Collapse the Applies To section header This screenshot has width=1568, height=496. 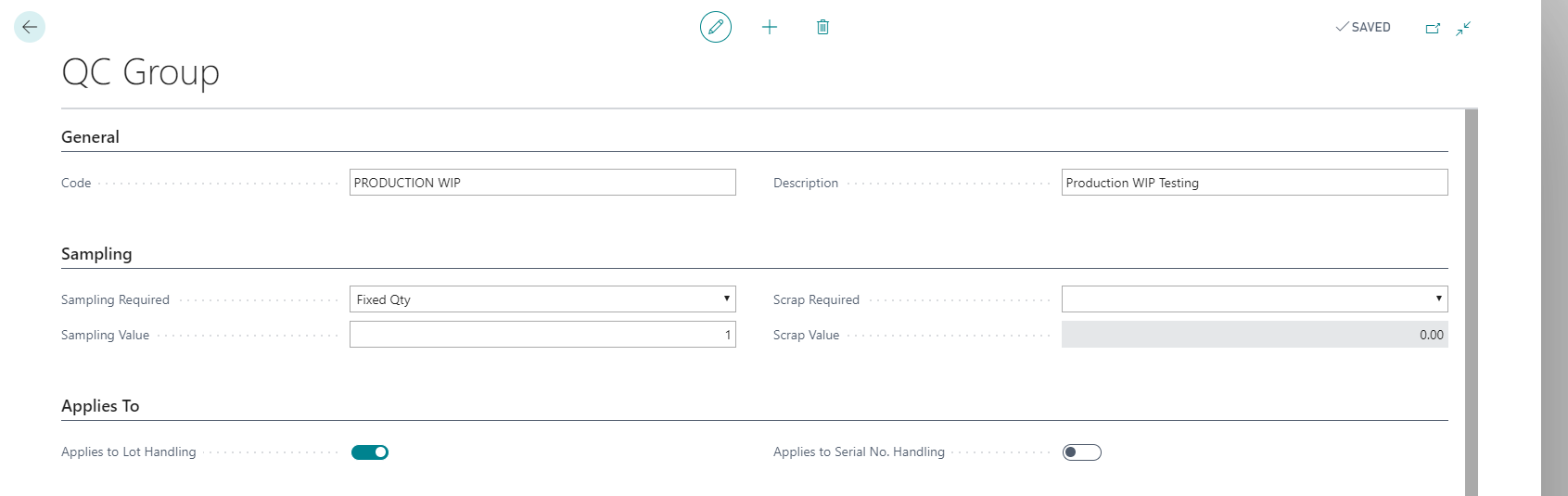click(x=100, y=406)
